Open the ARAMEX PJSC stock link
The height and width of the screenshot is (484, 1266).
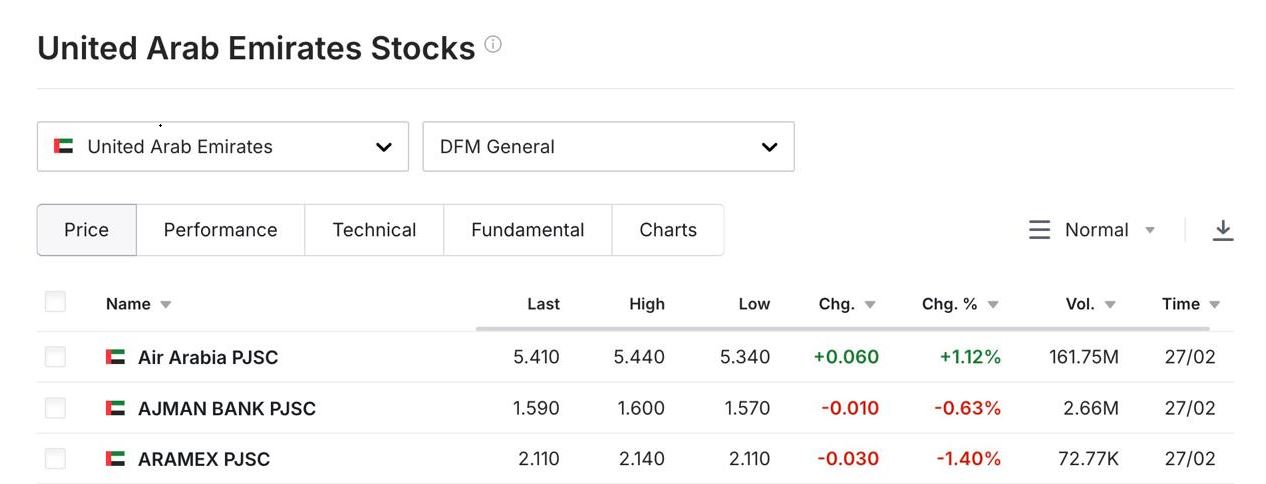(204, 459)
